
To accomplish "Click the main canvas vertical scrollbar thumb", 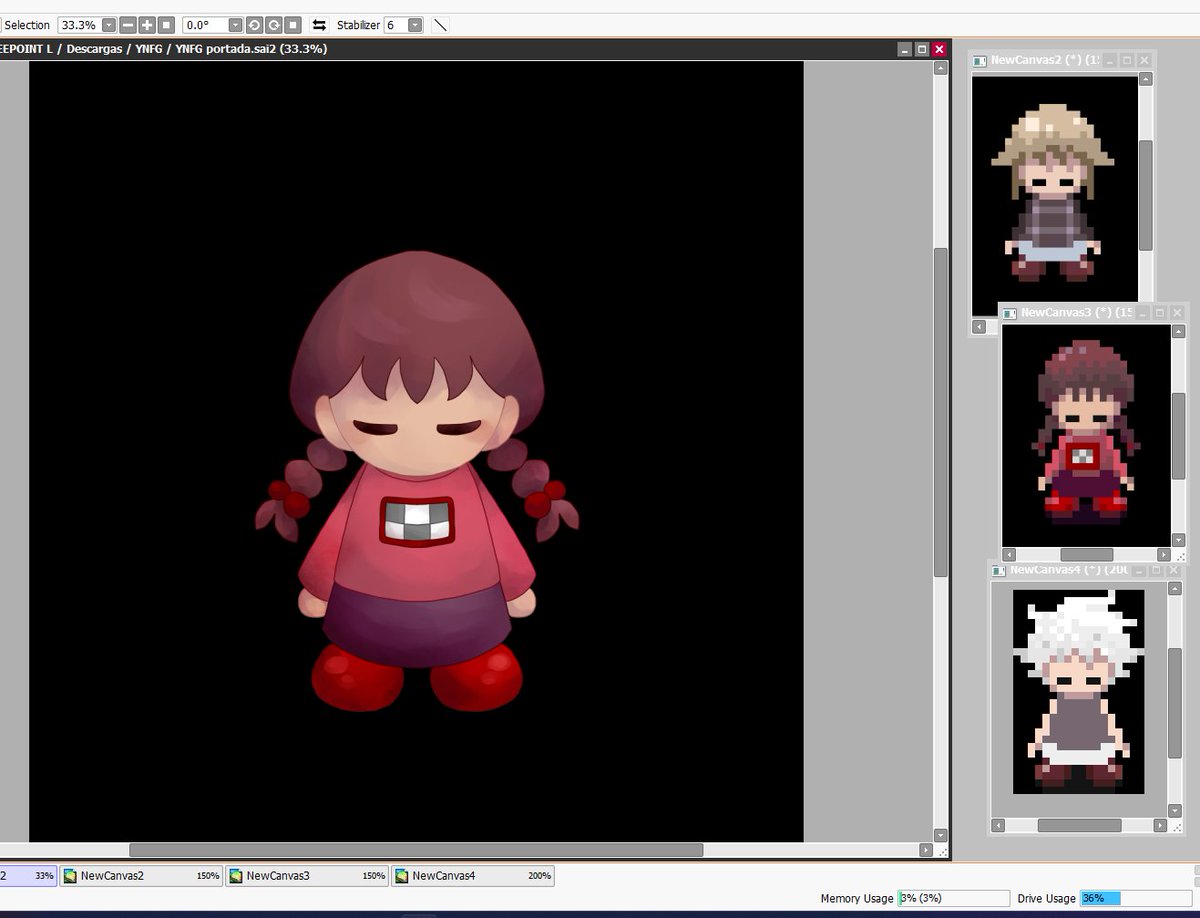I will (940, 412).
